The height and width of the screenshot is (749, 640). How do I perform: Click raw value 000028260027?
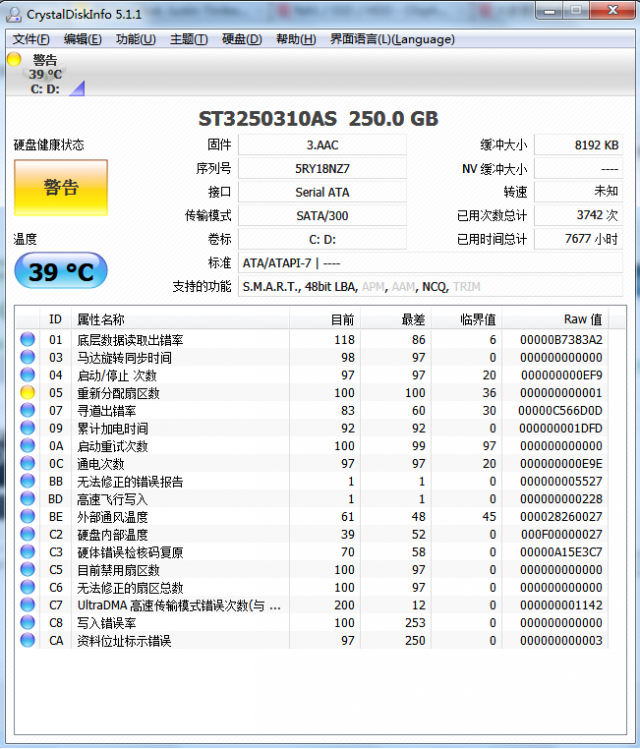pyautogui.click(x=561, y=516)
